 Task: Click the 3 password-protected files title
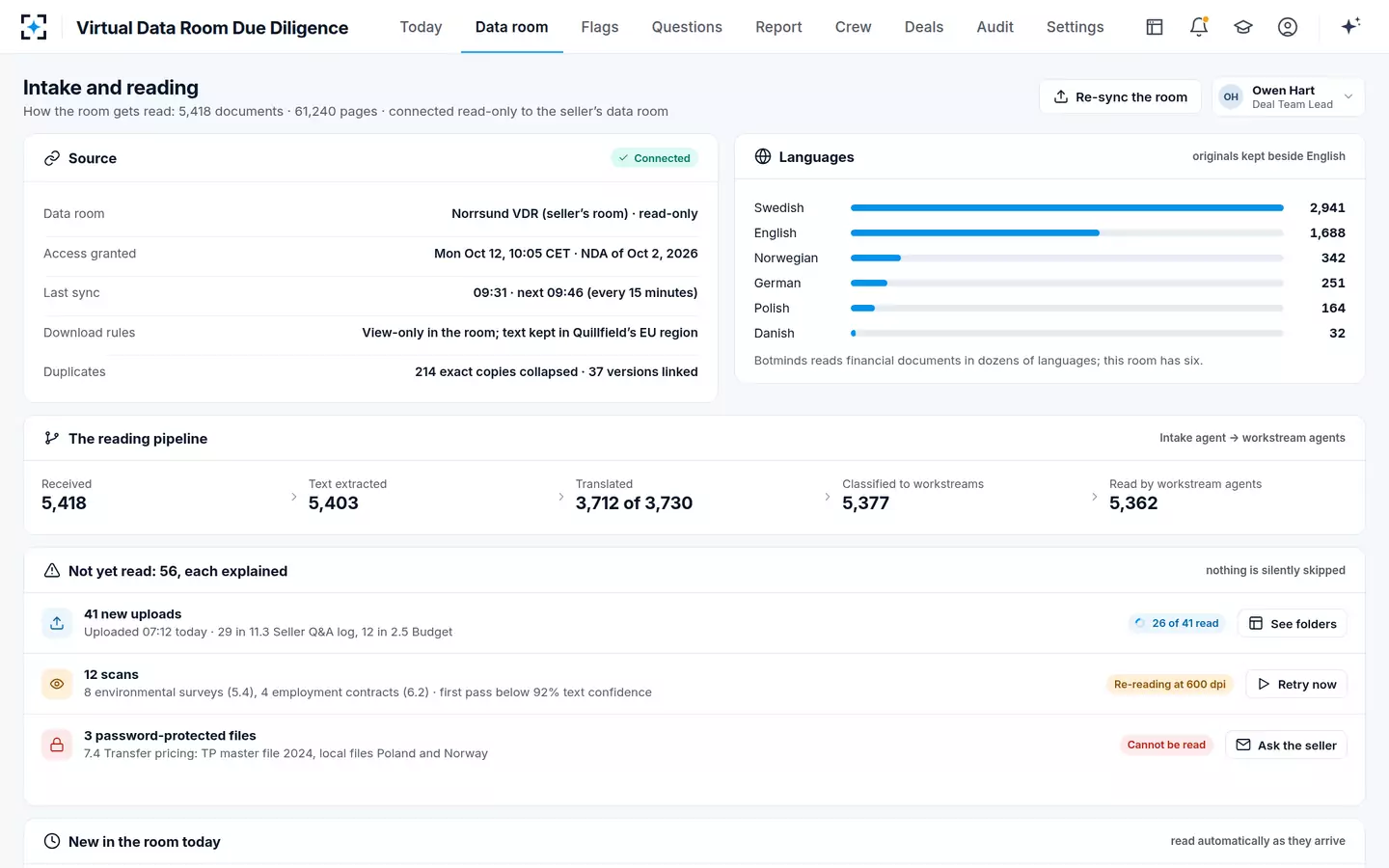(x=170, y=735)
